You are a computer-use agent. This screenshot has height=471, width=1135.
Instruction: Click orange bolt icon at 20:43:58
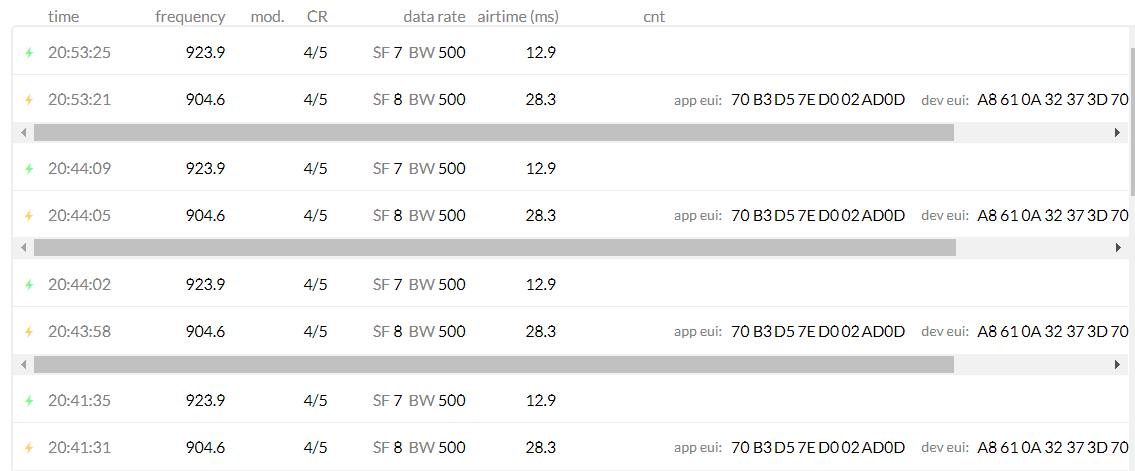[29, 331]
